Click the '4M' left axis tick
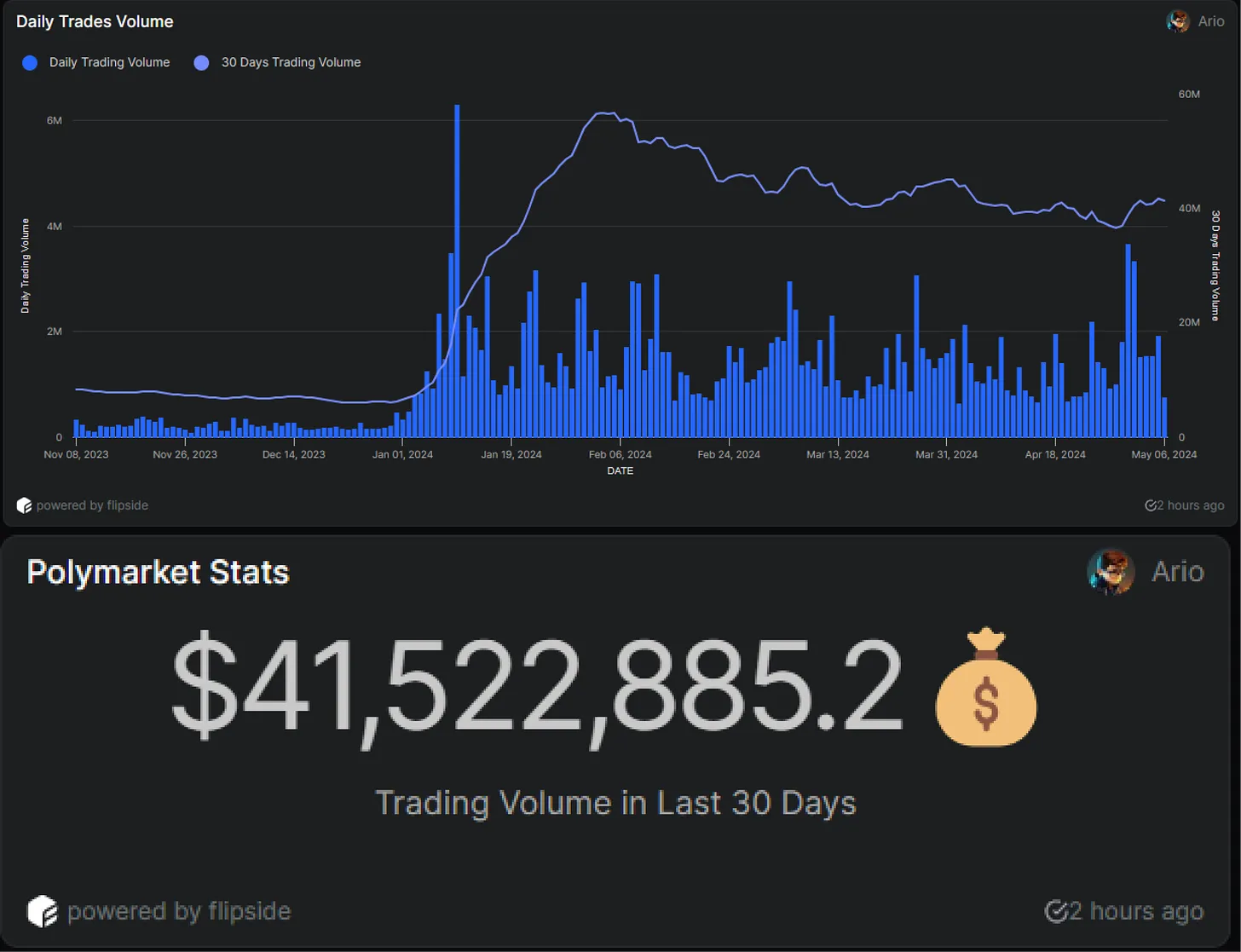This screenshot has height=952, width=1241. [x=55, y=226]
